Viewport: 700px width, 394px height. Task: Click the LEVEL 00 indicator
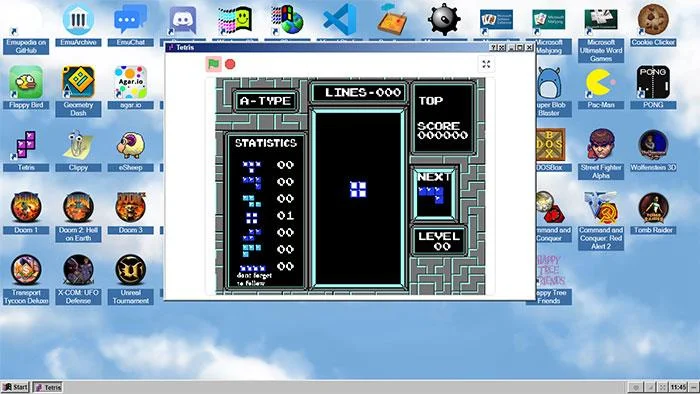click(x=439, y=241)
